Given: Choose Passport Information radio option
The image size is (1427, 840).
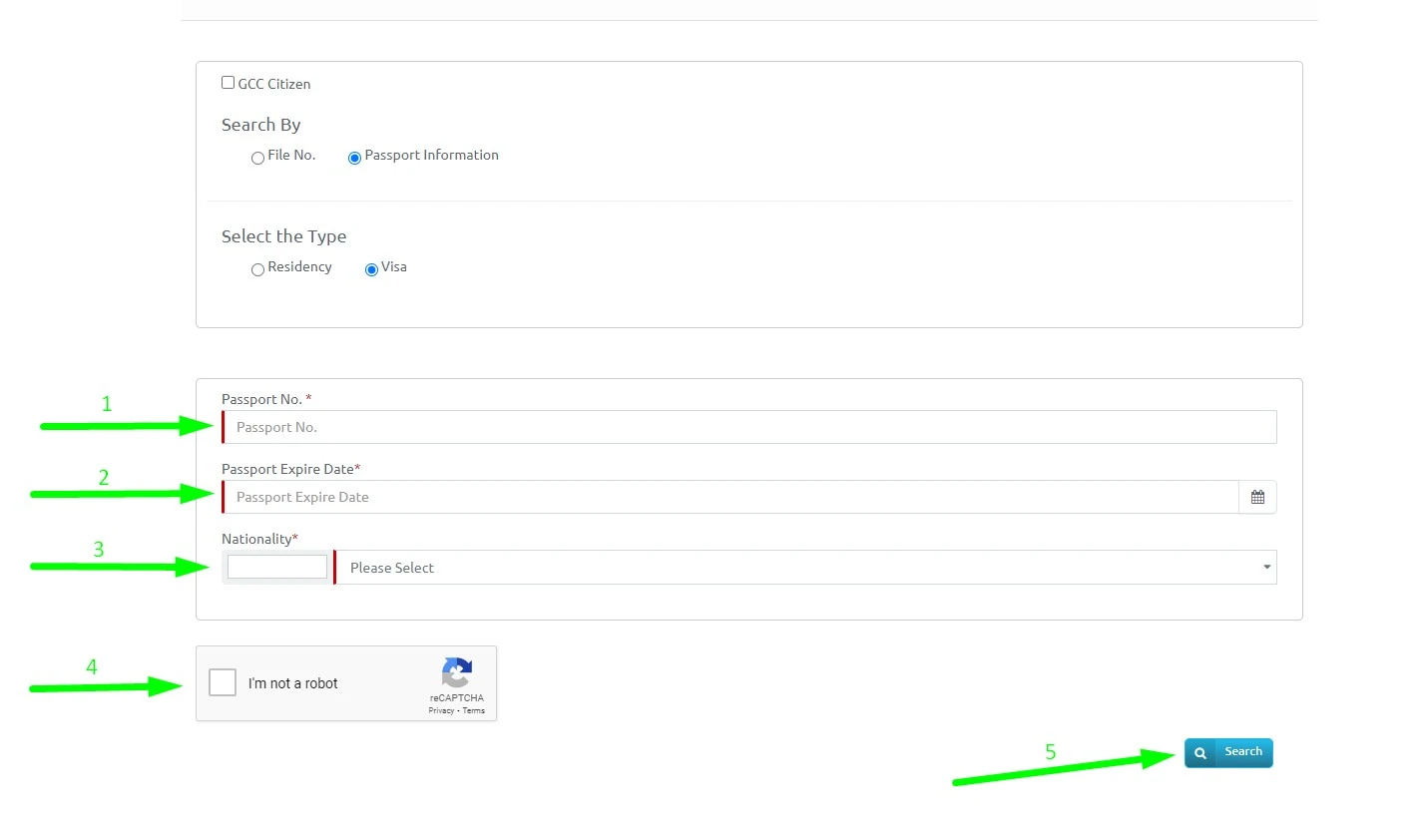Looking at the screenshot, I should pos(354,158).
